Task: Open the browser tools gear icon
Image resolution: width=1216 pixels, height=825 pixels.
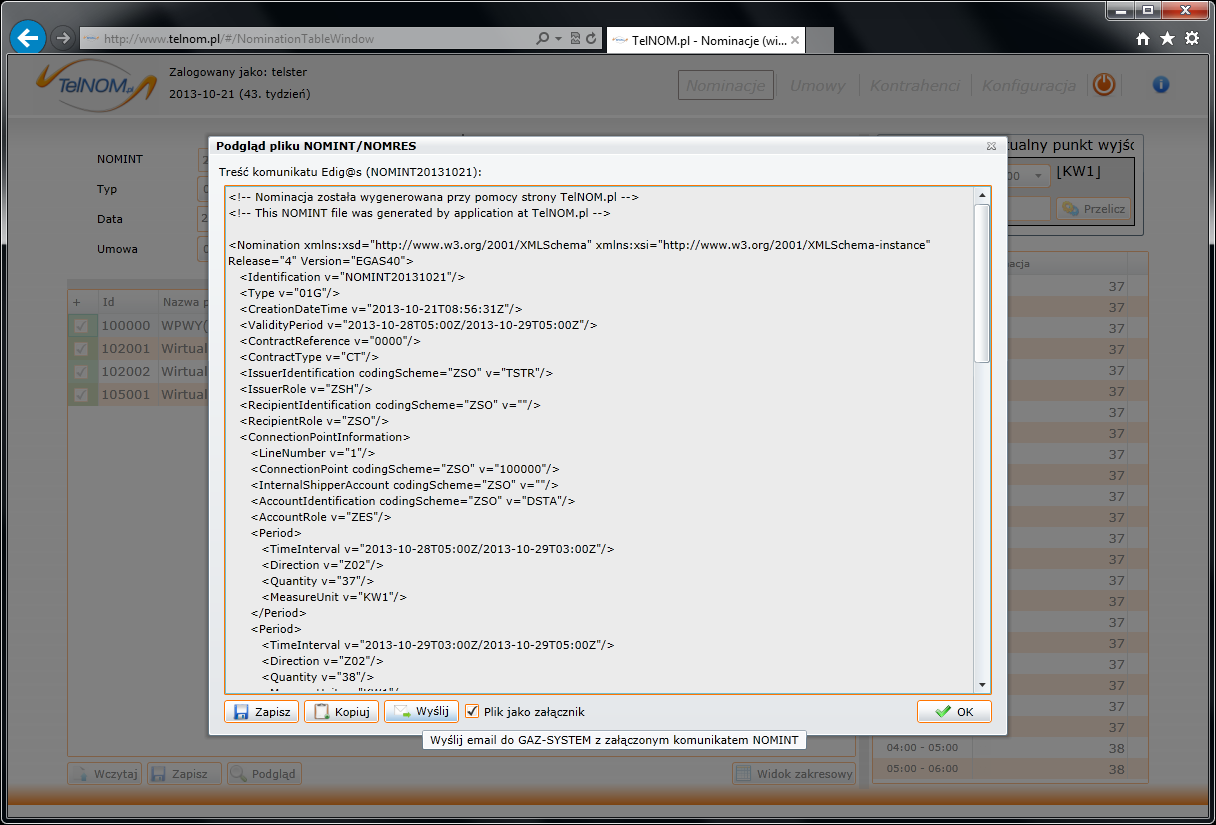Action: click(1192, 39)
